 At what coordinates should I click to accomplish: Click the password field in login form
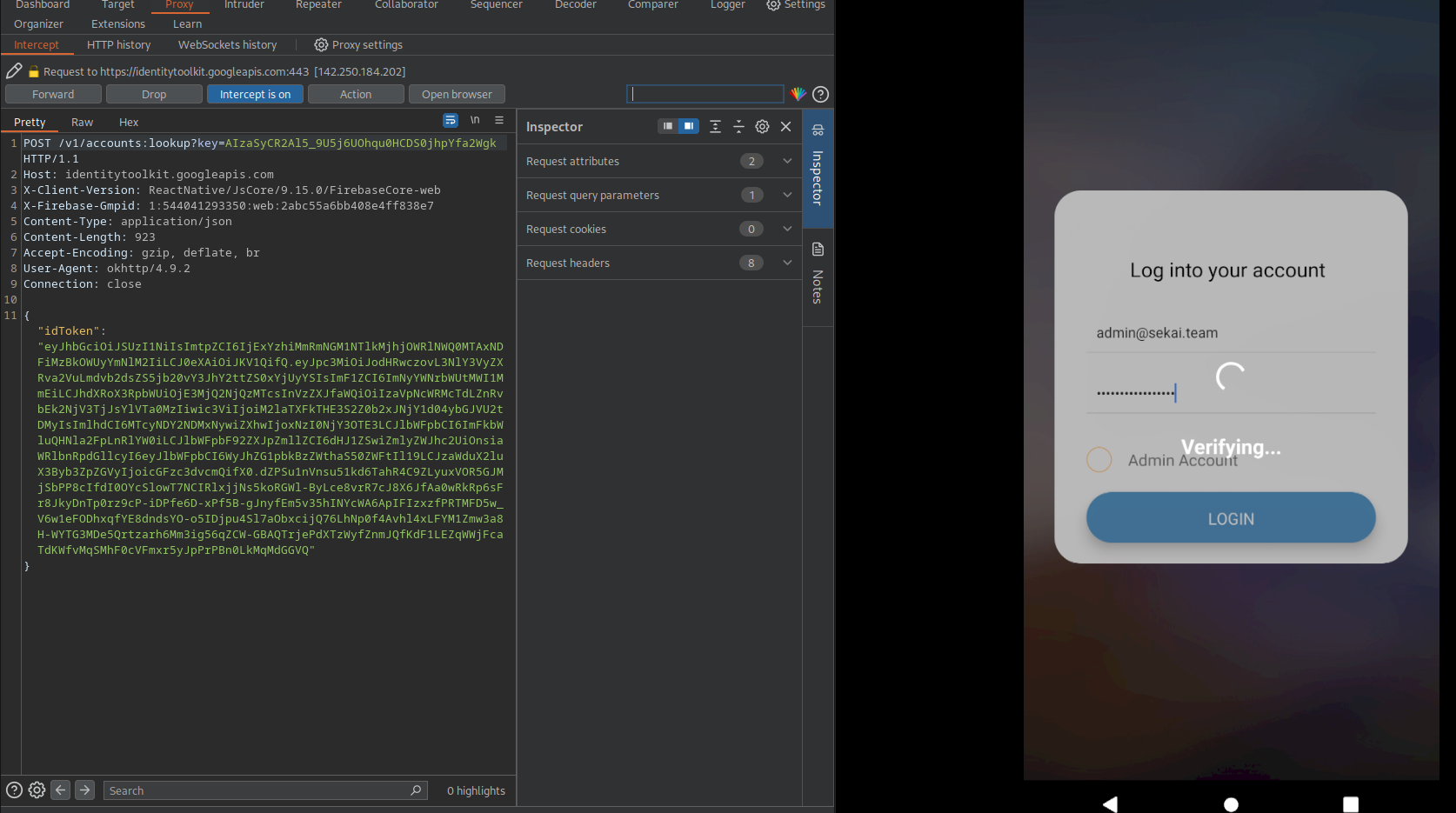click(1231, 393)
